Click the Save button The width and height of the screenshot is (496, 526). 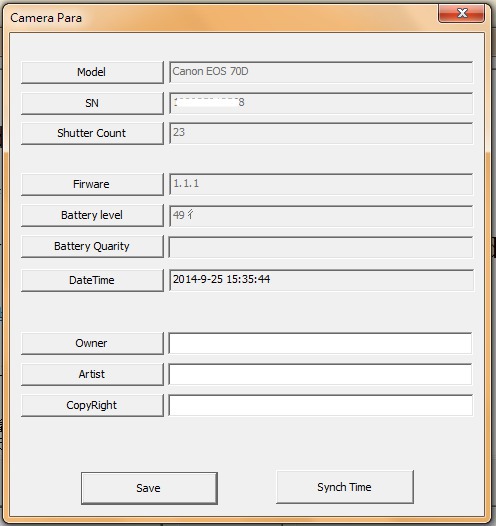pyautogui.click(x=149, y=488)
